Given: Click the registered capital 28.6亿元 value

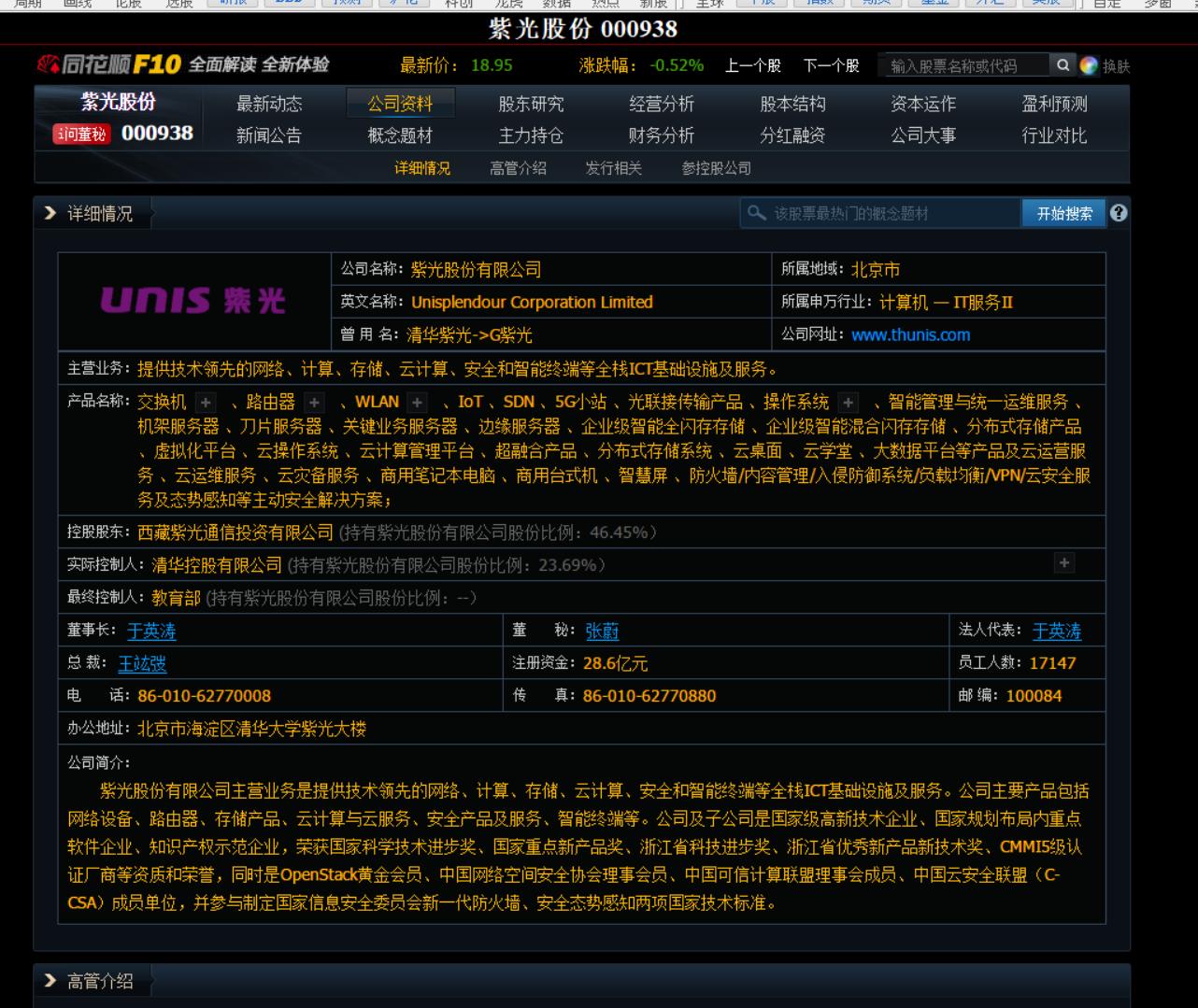Looking at the screenshot, I should pos(615,663).
